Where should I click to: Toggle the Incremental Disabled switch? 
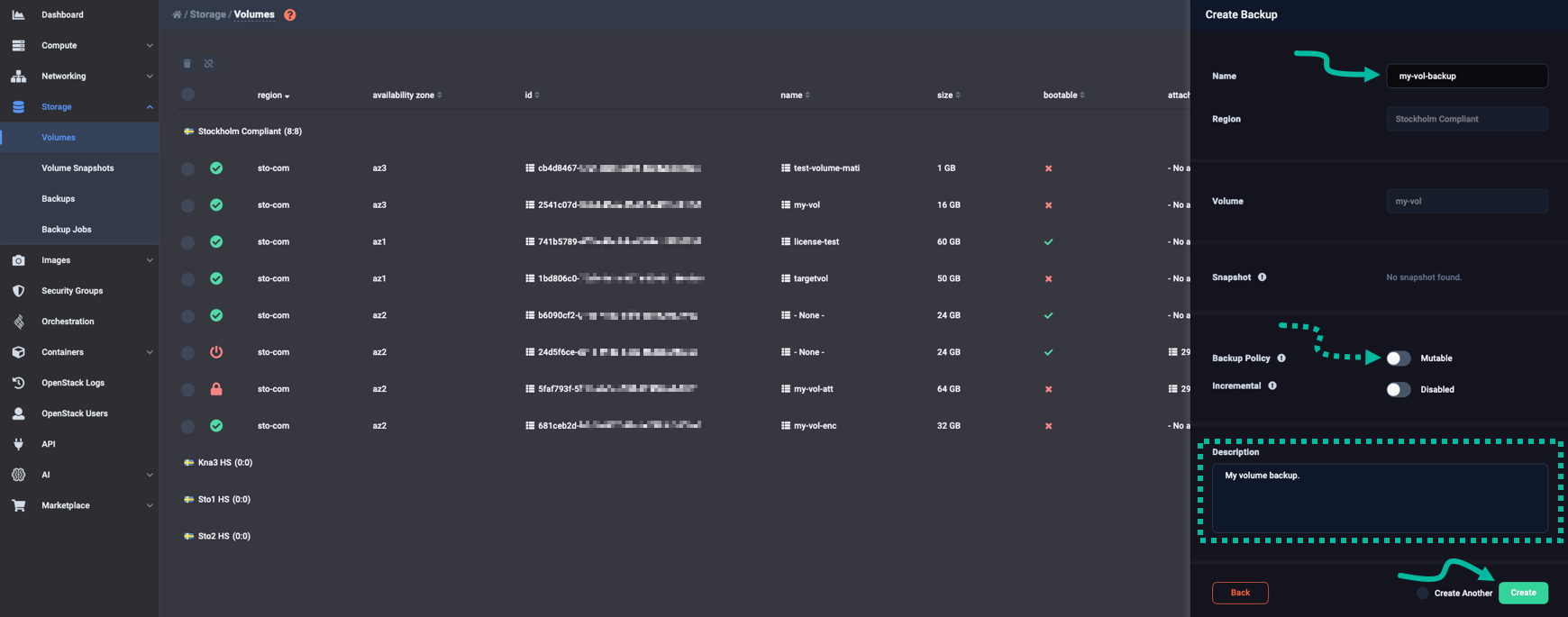(1399, 390)
